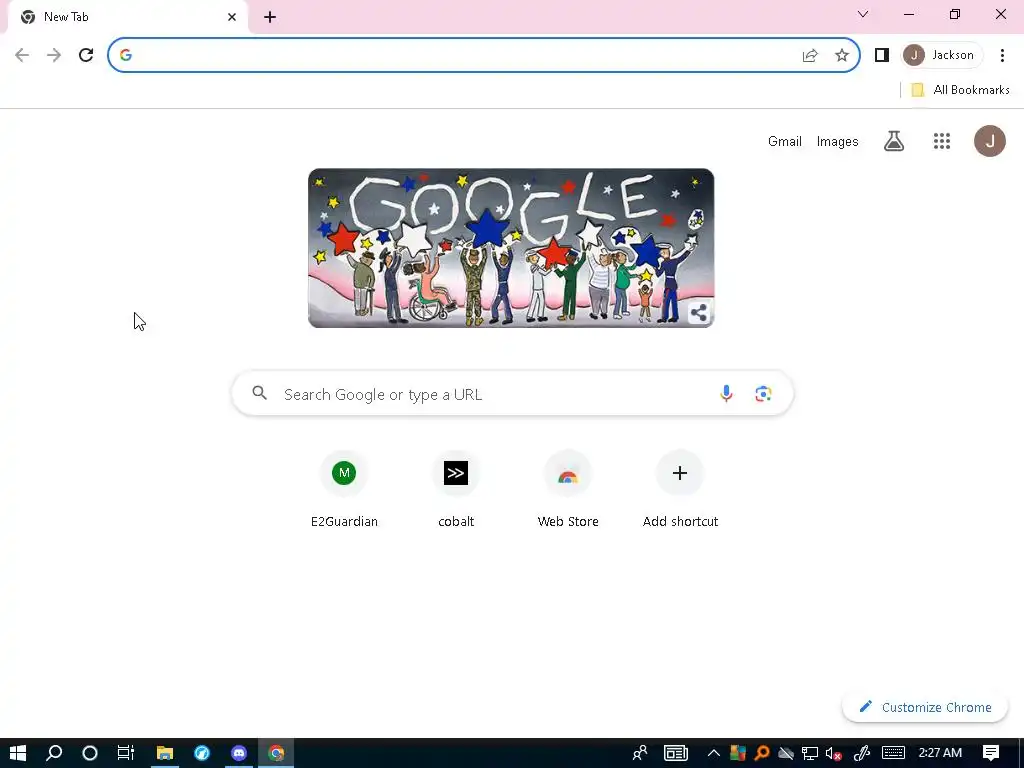Click the Customize Chrome button

click(x=925, y=707)
